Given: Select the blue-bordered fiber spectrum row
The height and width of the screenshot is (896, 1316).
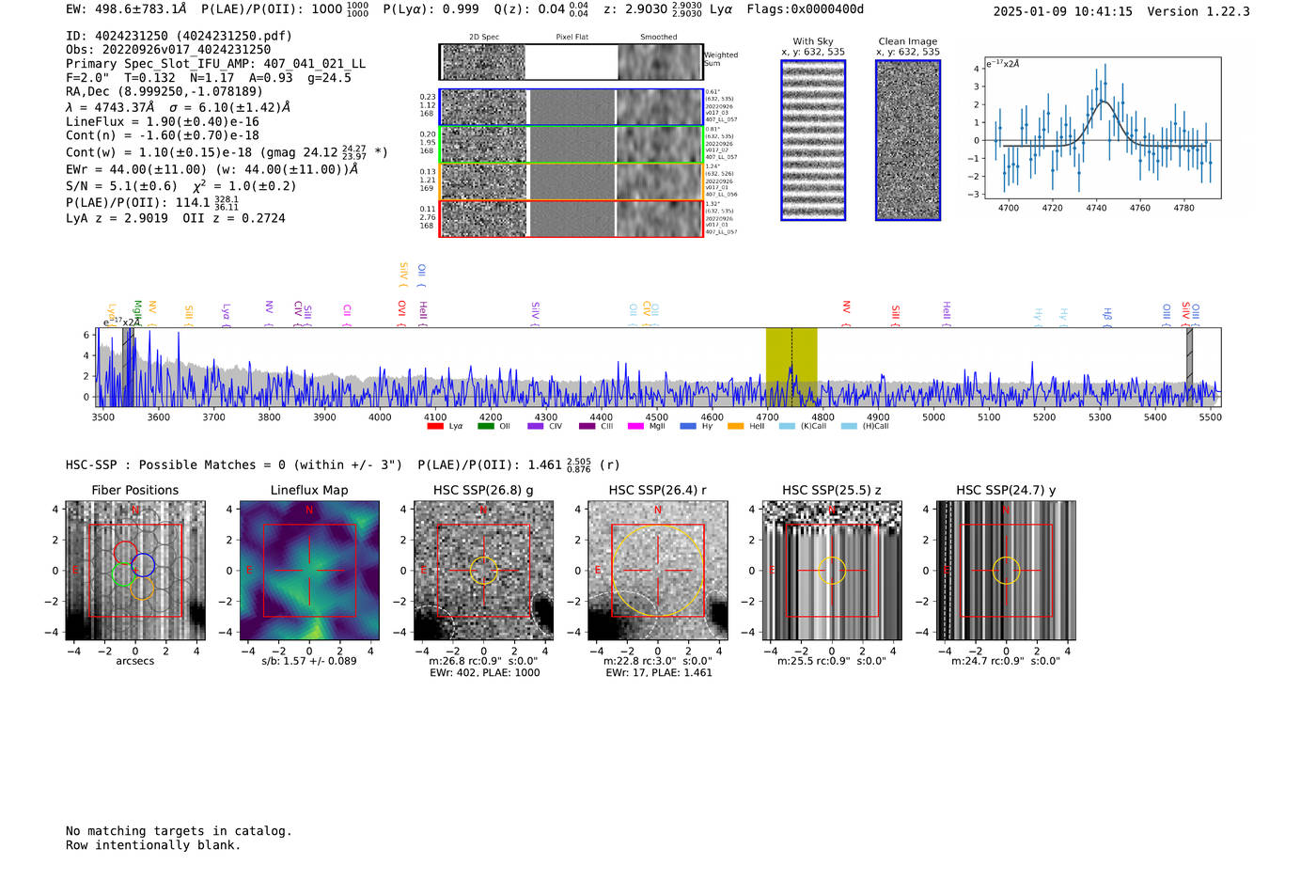Looking at the screenshot, I should tap(572, 107).
